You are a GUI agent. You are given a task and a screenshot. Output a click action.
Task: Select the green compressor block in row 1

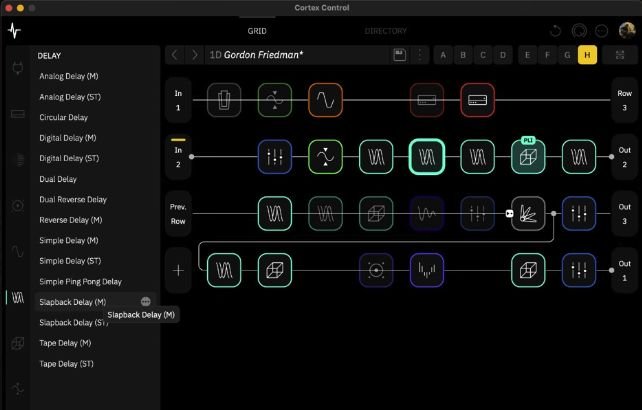pyautogui.click(x=275, y=100)
